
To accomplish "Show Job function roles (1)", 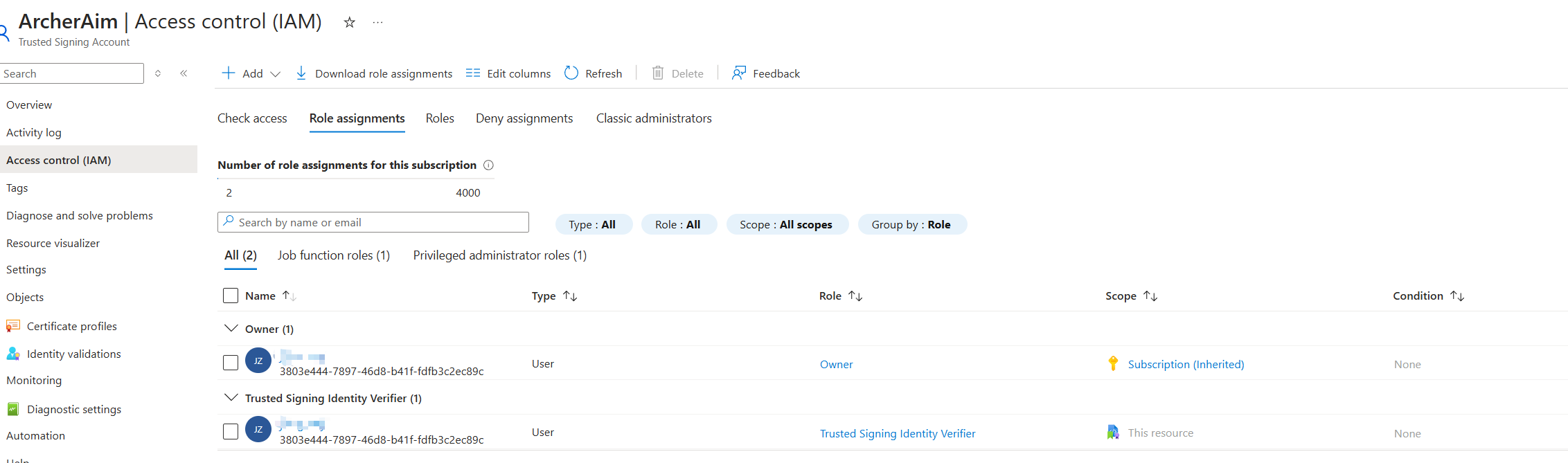I will (x=334, y=255).
